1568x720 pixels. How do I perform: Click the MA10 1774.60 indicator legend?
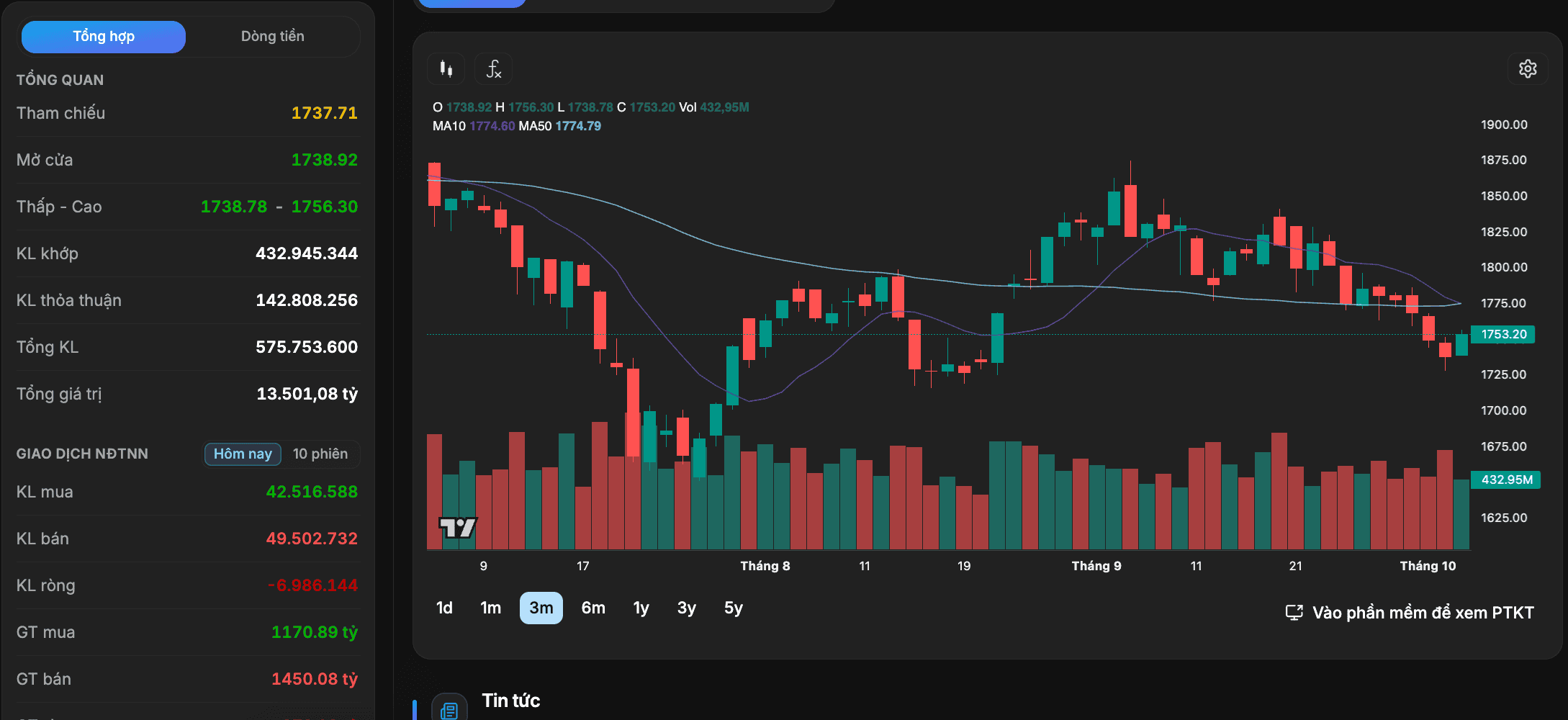coord(474,126)
